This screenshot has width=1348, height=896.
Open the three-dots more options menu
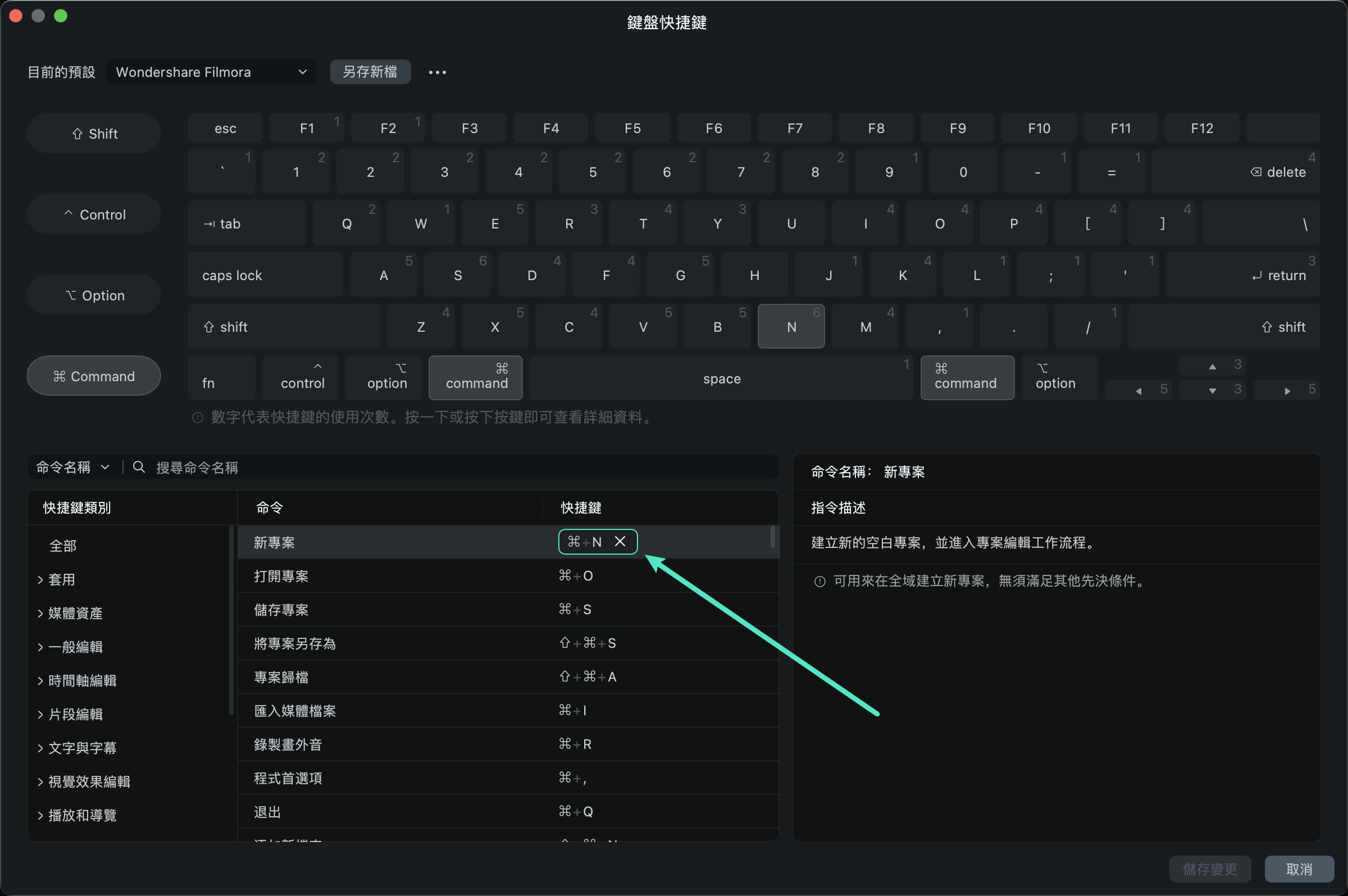(438, 72)
